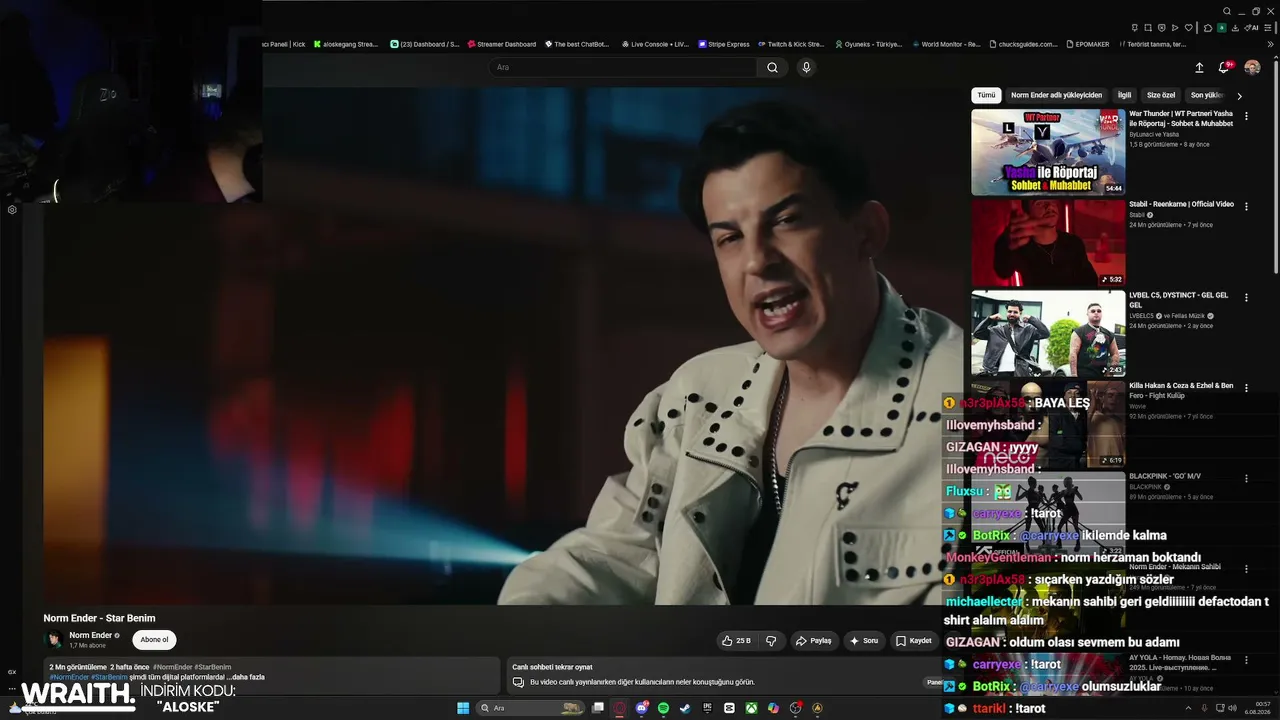Dislike the Norm Ender video

click(x=771, y=641)
